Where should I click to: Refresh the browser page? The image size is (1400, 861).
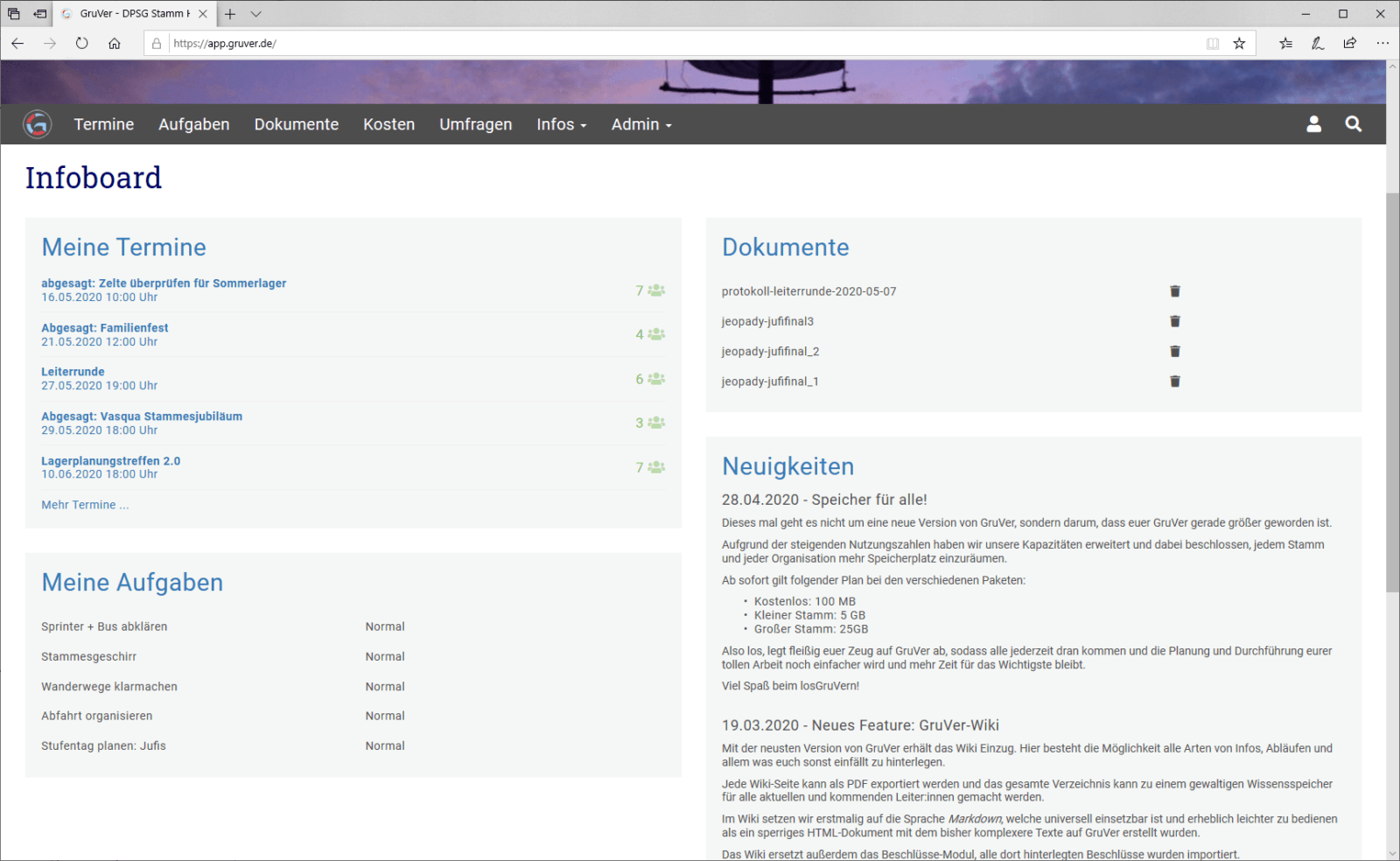click(x=81, y=43)
